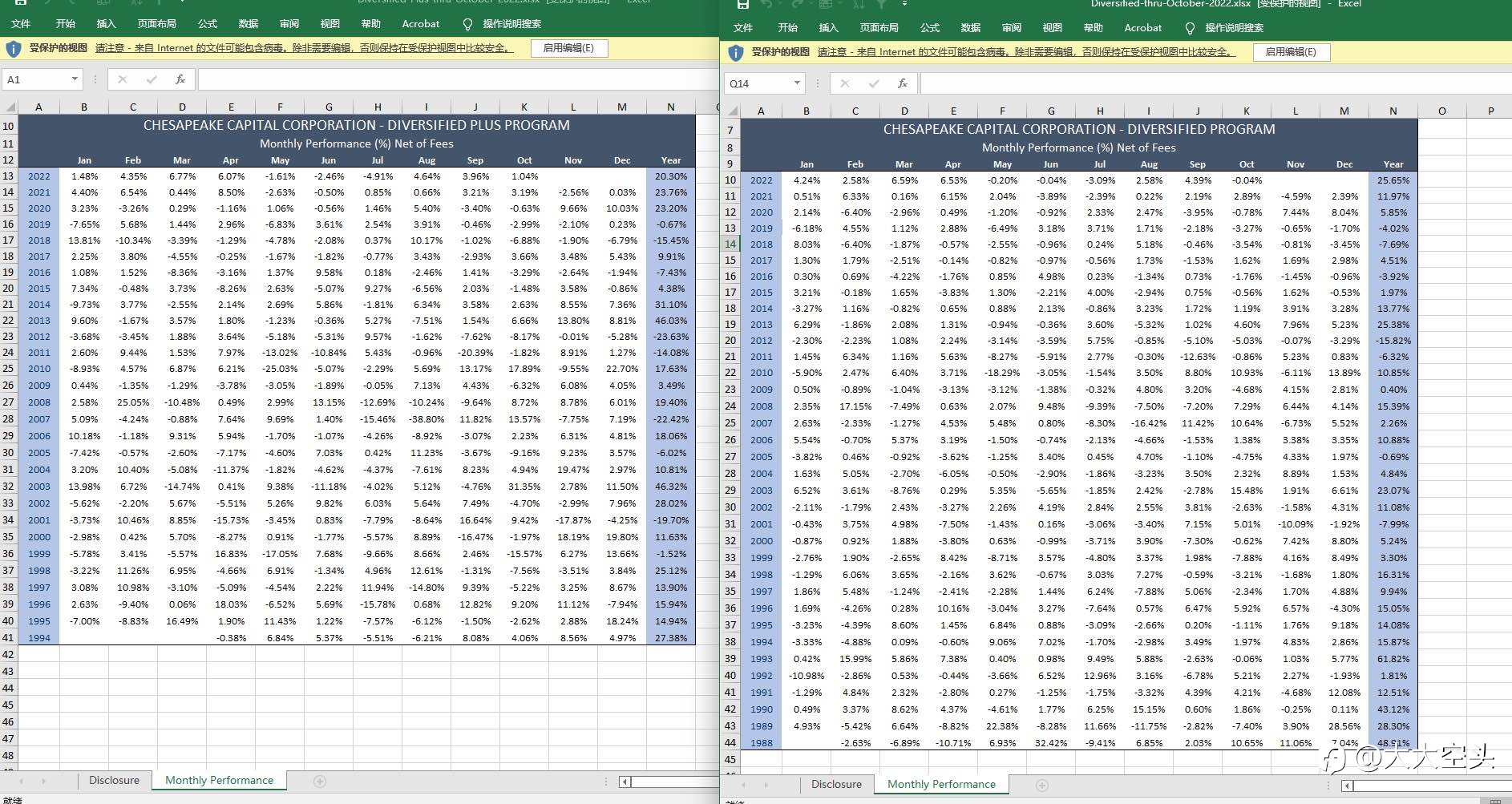Screen dimensions: 1512x804
Task: Click the select-all corner triangle in right sheet
Action: [x=732, y=111]
